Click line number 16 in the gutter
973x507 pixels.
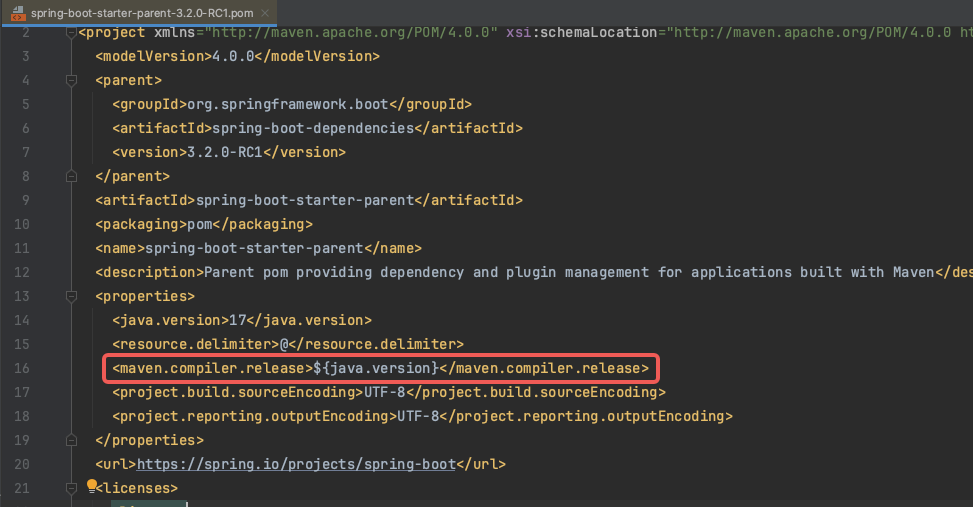tap(22, 369)
